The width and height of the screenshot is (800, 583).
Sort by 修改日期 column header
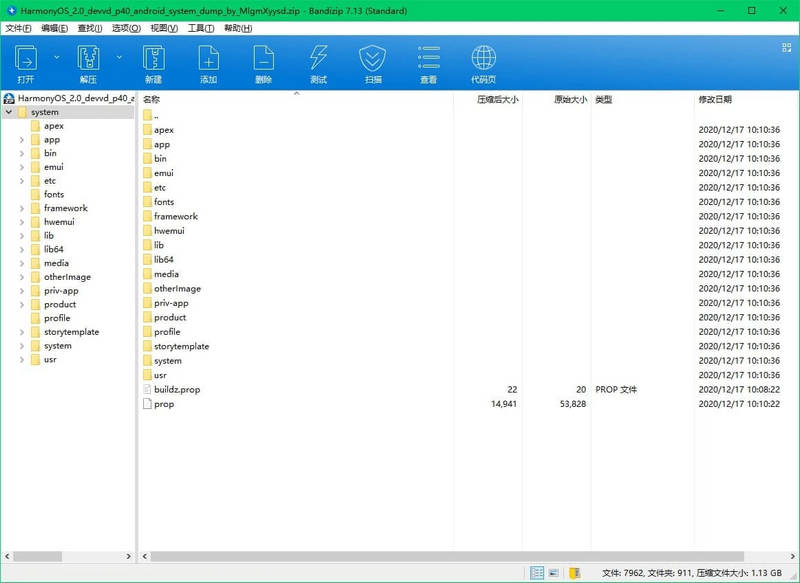pos(715,100)
